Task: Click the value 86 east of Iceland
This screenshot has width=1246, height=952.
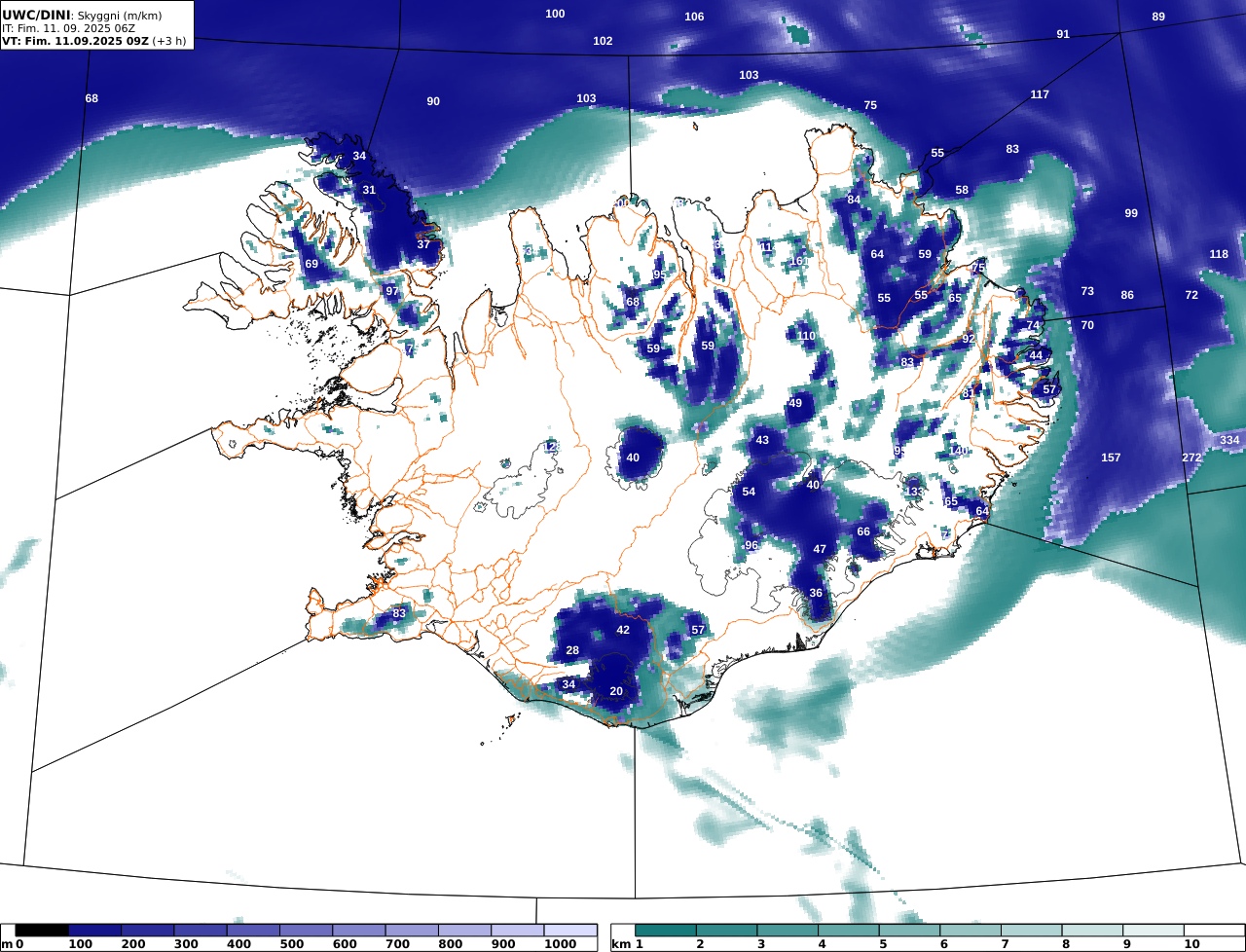Action: click(1127, 295)
